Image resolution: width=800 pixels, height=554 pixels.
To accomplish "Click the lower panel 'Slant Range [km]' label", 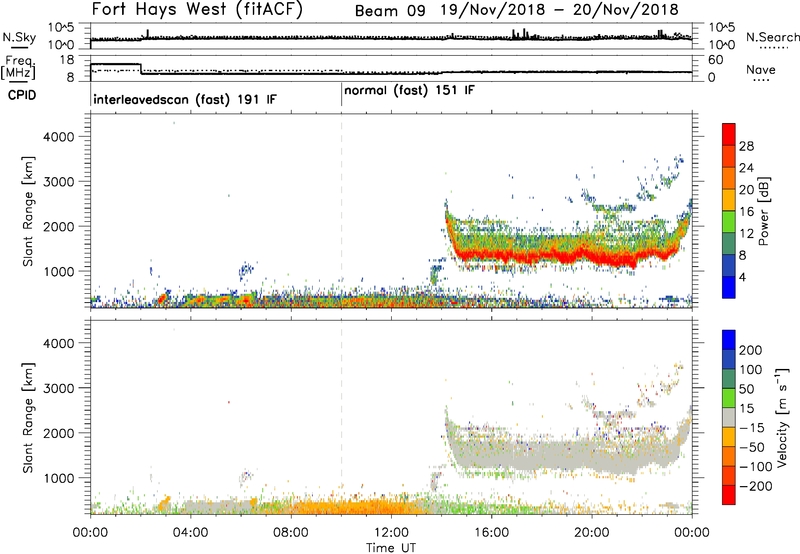I will tap(28, 418).
